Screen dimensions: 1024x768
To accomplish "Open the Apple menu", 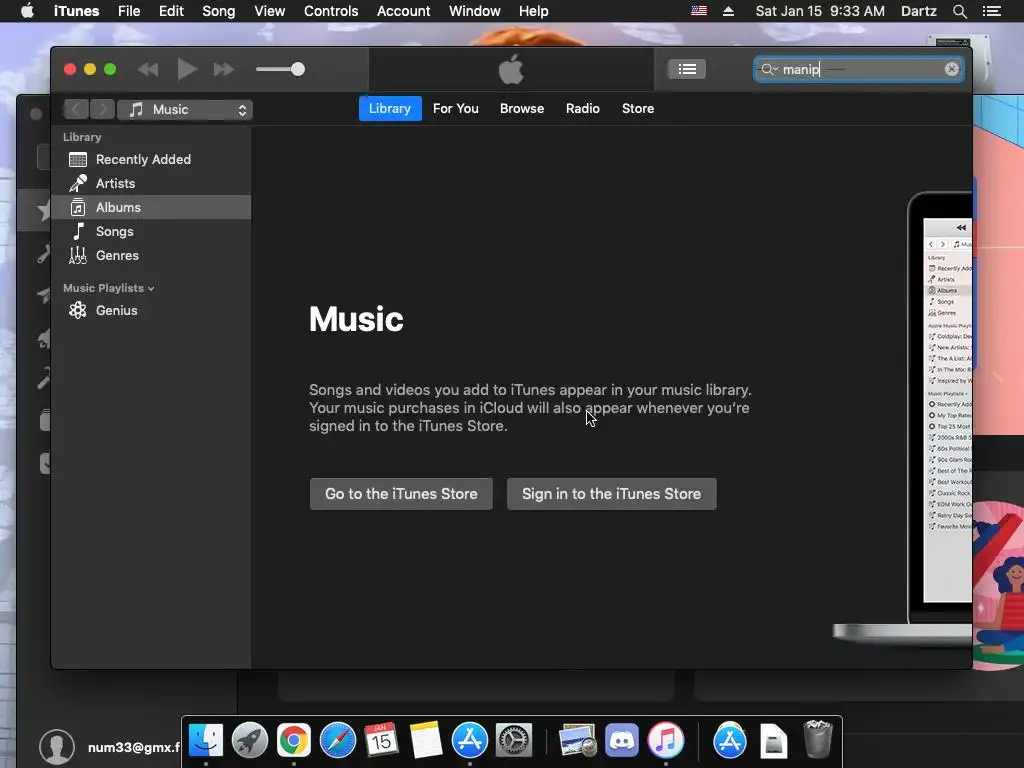I will point(27,11).
